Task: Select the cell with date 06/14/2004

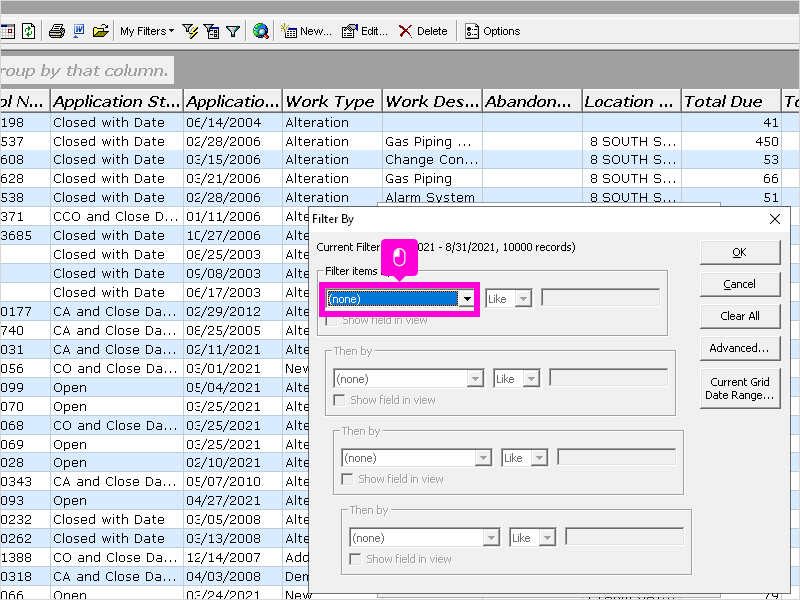Action: pyautogui.click(x=233, y=122)
